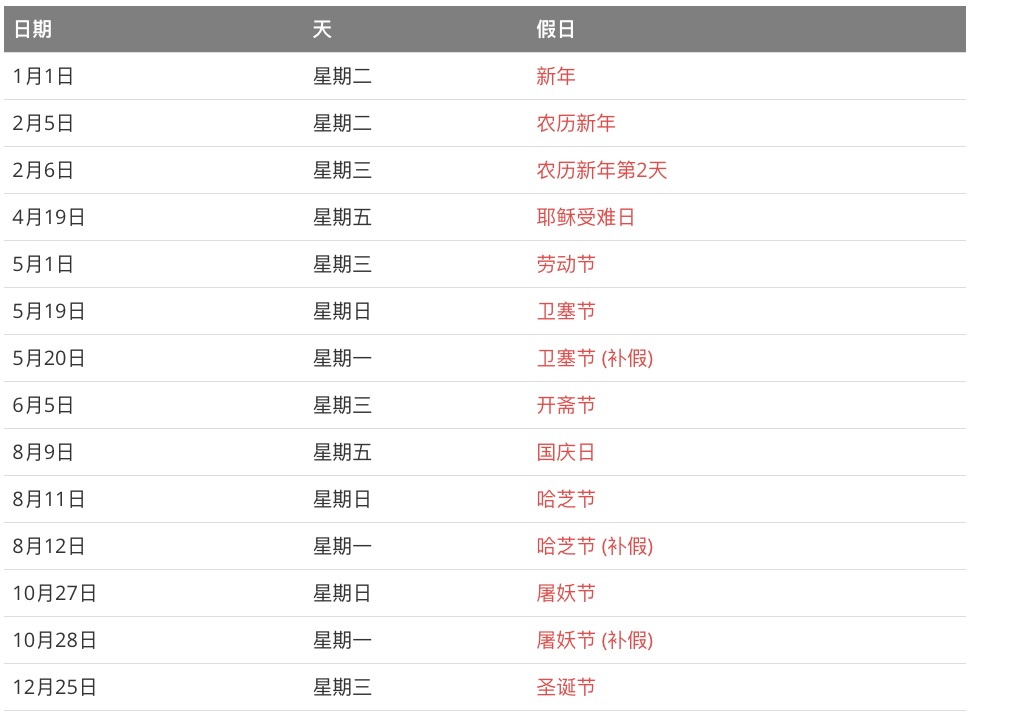Open the 农历新年 holiday link
This screenshot has width=1010, height=723.
pos(575,123)
